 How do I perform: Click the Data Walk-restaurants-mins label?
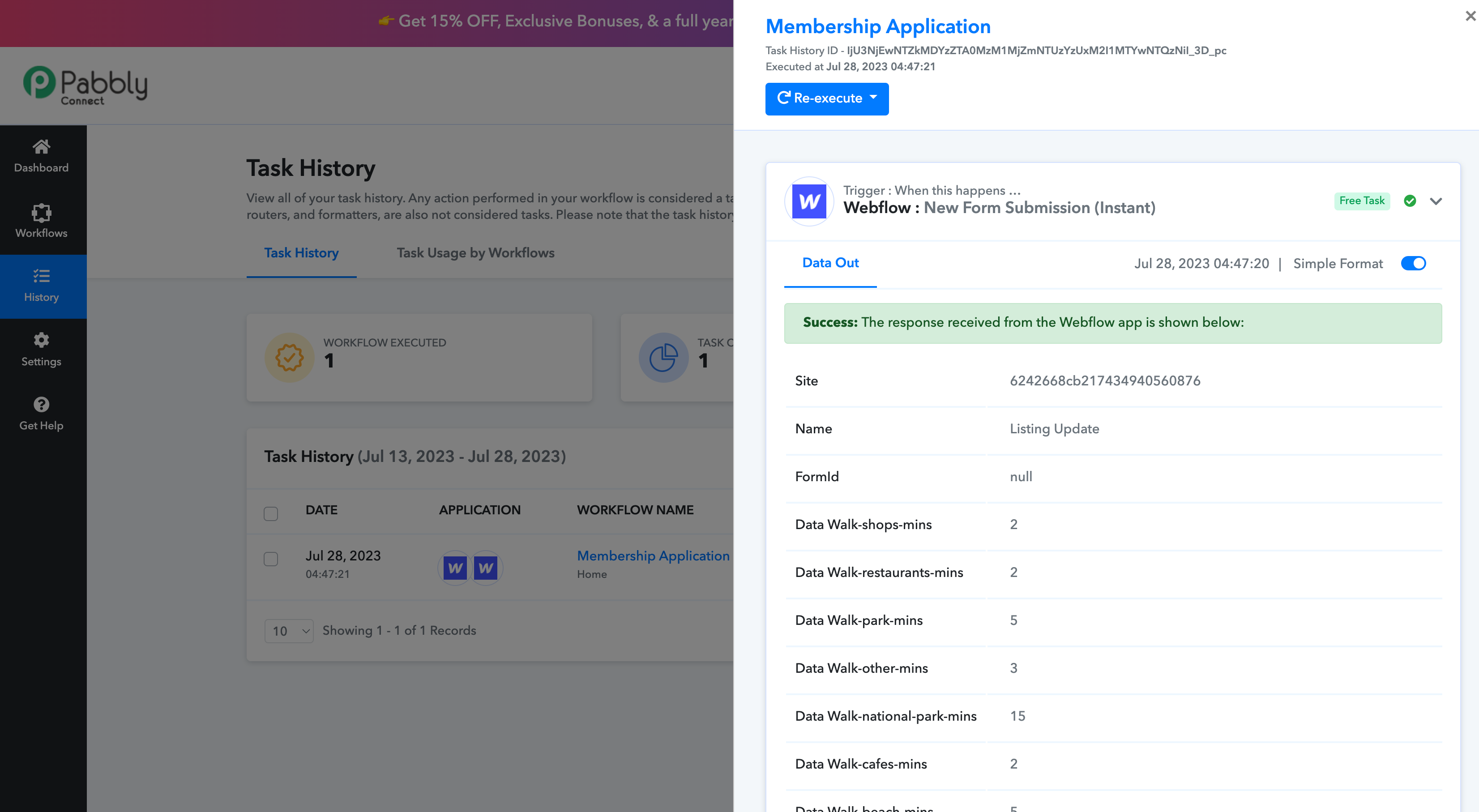879,573
